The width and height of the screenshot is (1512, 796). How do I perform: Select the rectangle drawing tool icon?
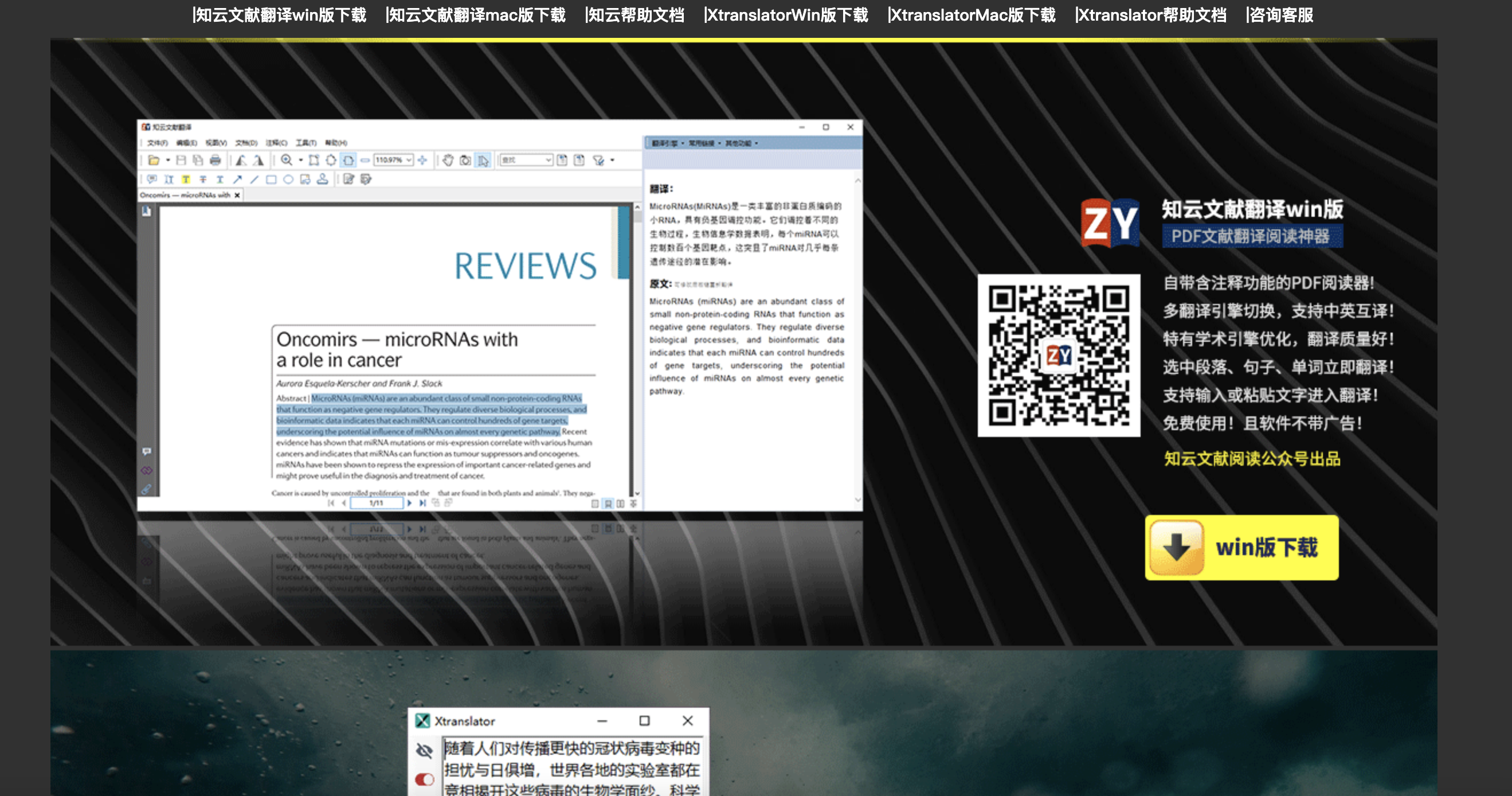271,179
